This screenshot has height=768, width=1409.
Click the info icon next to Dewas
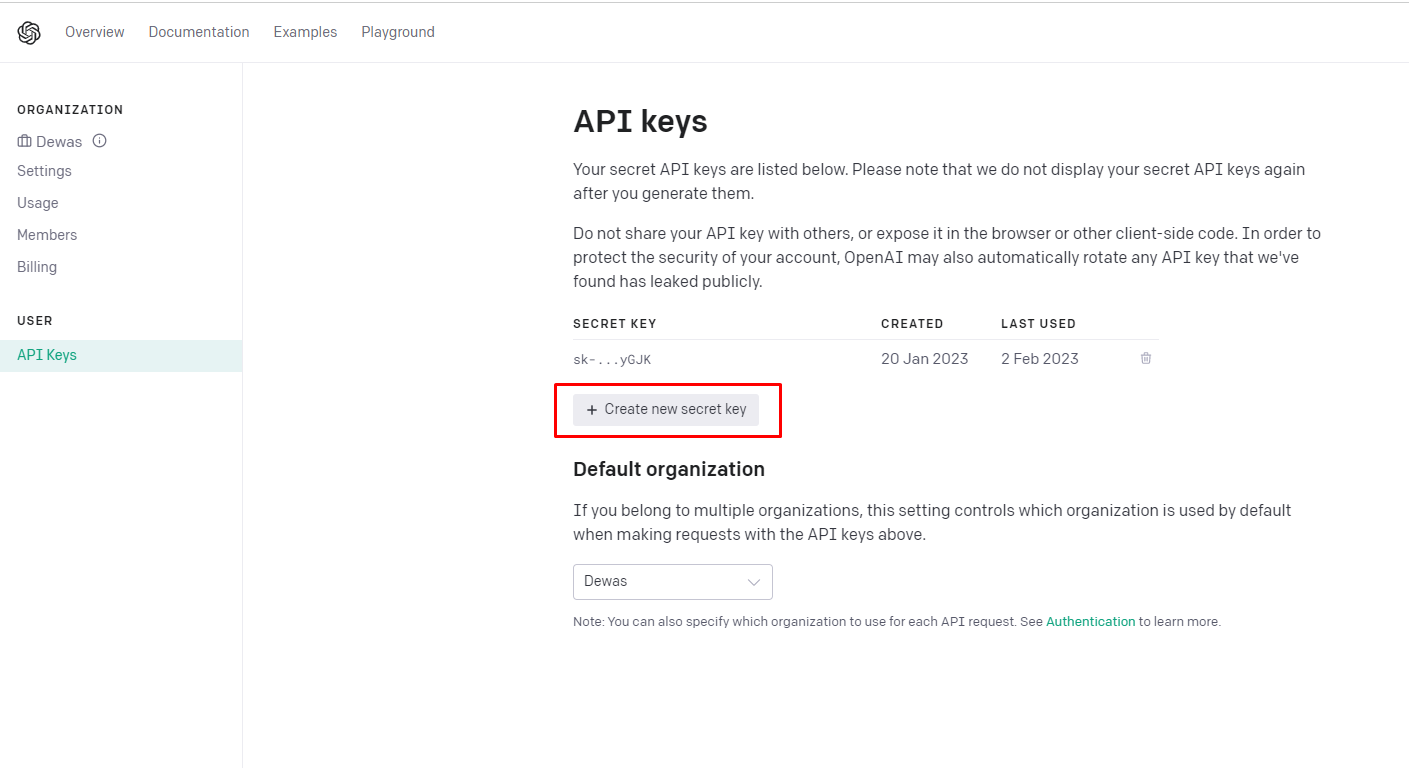99,141
